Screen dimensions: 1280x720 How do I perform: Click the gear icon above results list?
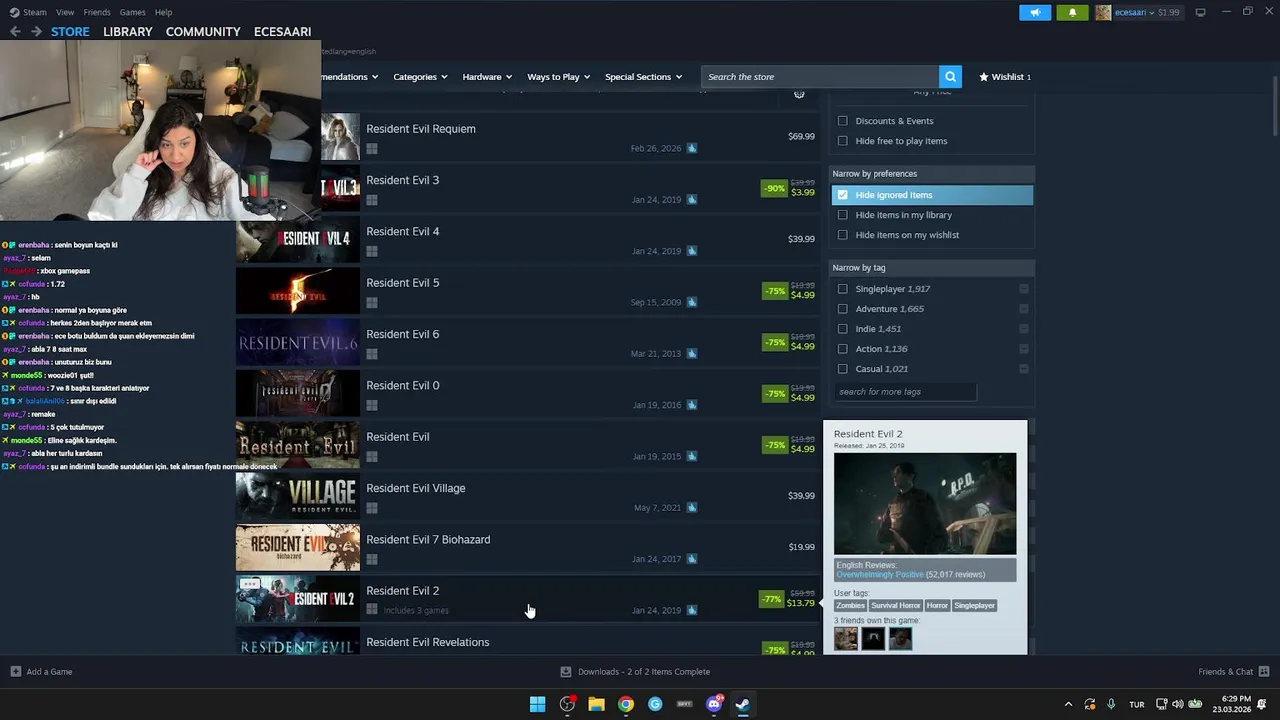(x=799, y=94)
